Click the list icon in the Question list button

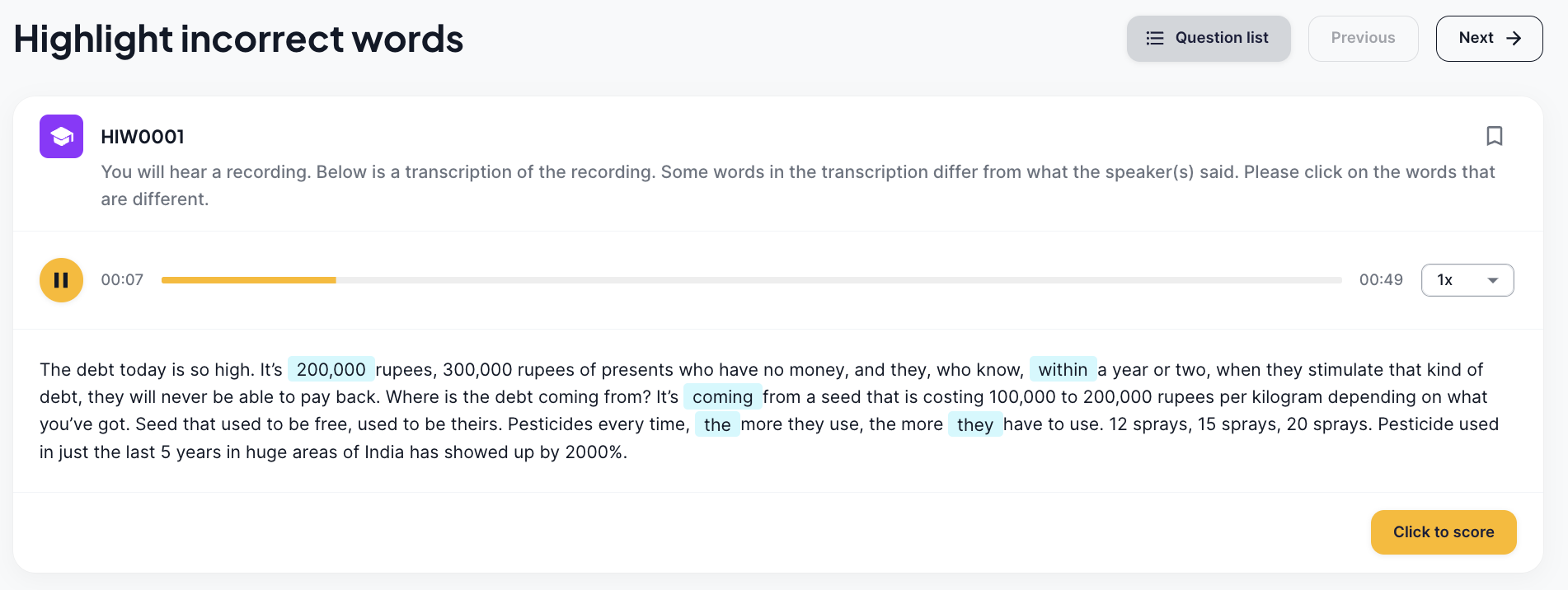(x=1155, y=38)
